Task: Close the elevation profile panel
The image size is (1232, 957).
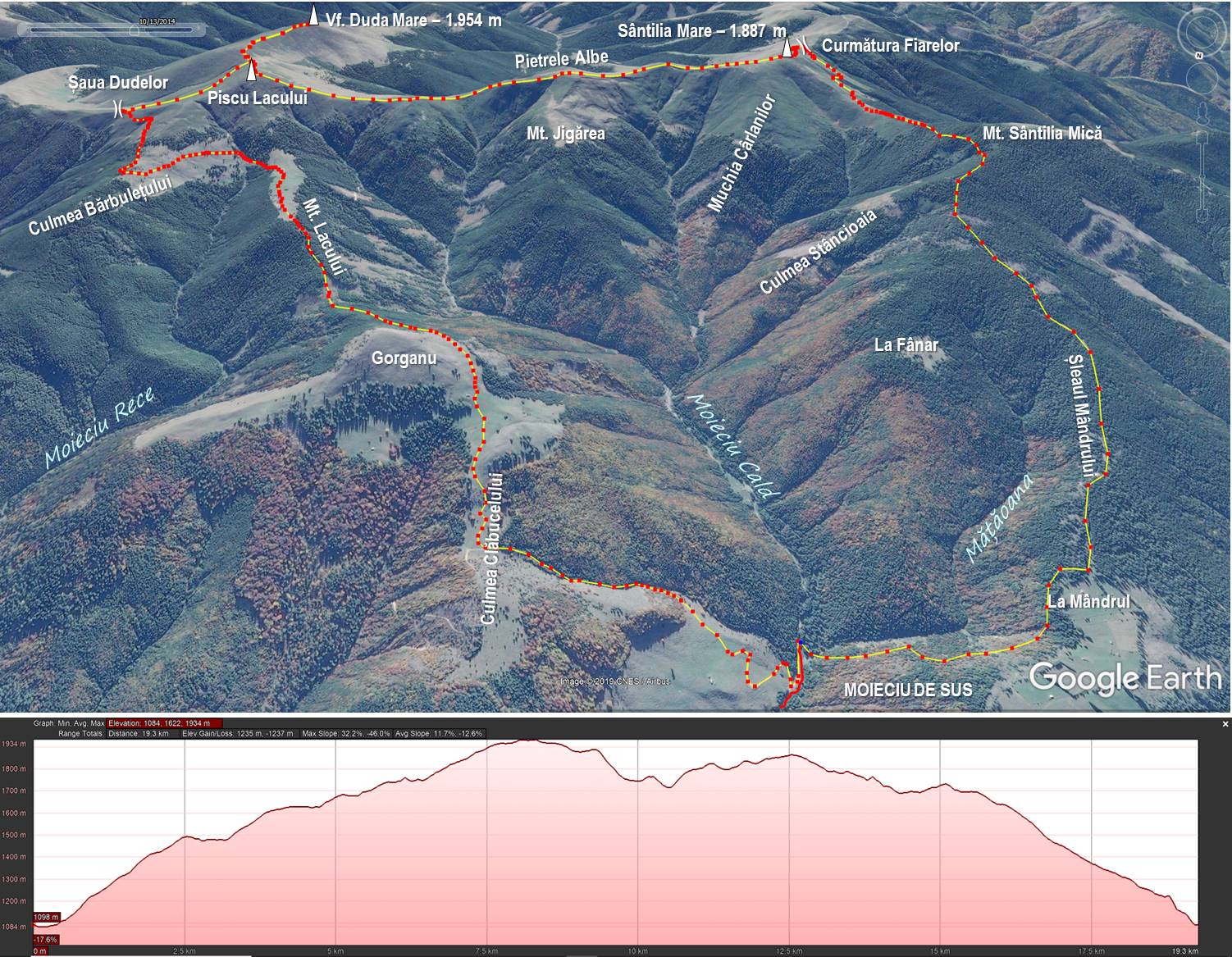Action: 1225,724
